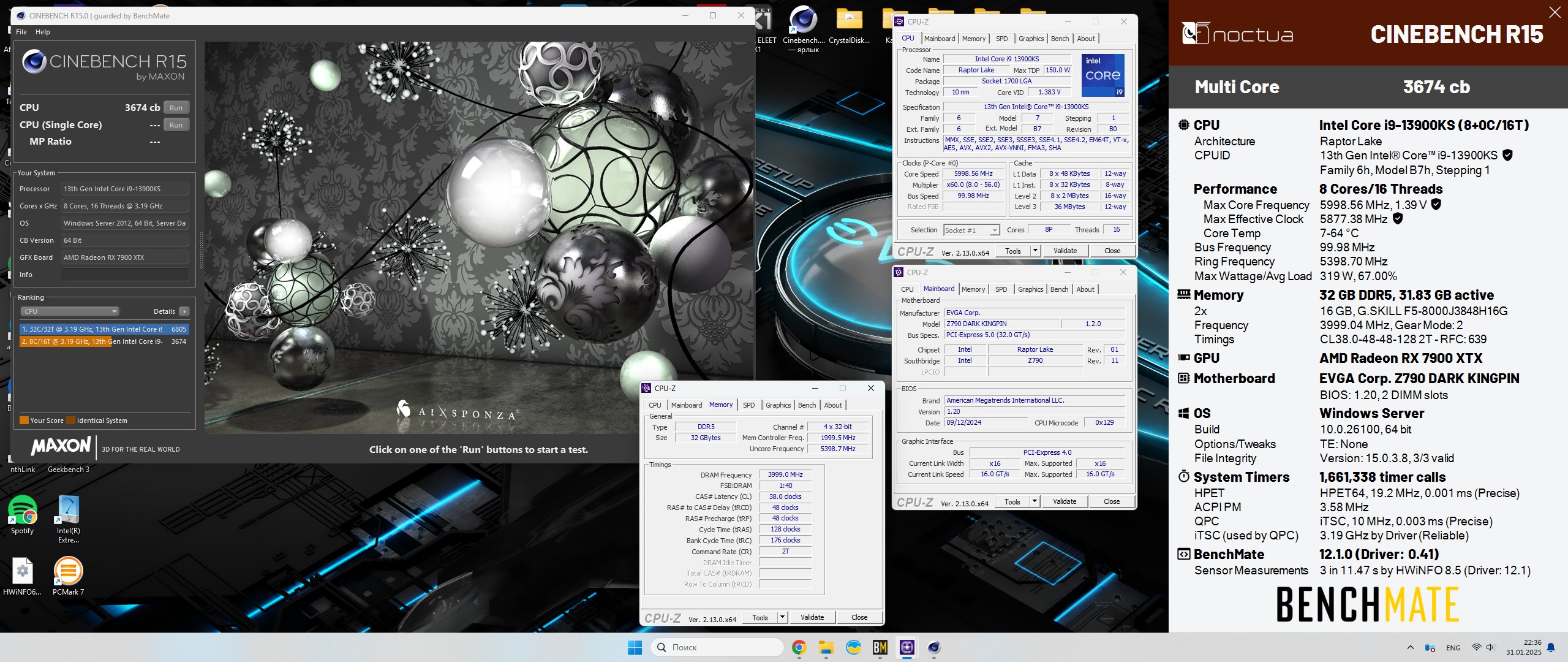Select Mainboard tab in top CPU-Z window

pos(940,39)
